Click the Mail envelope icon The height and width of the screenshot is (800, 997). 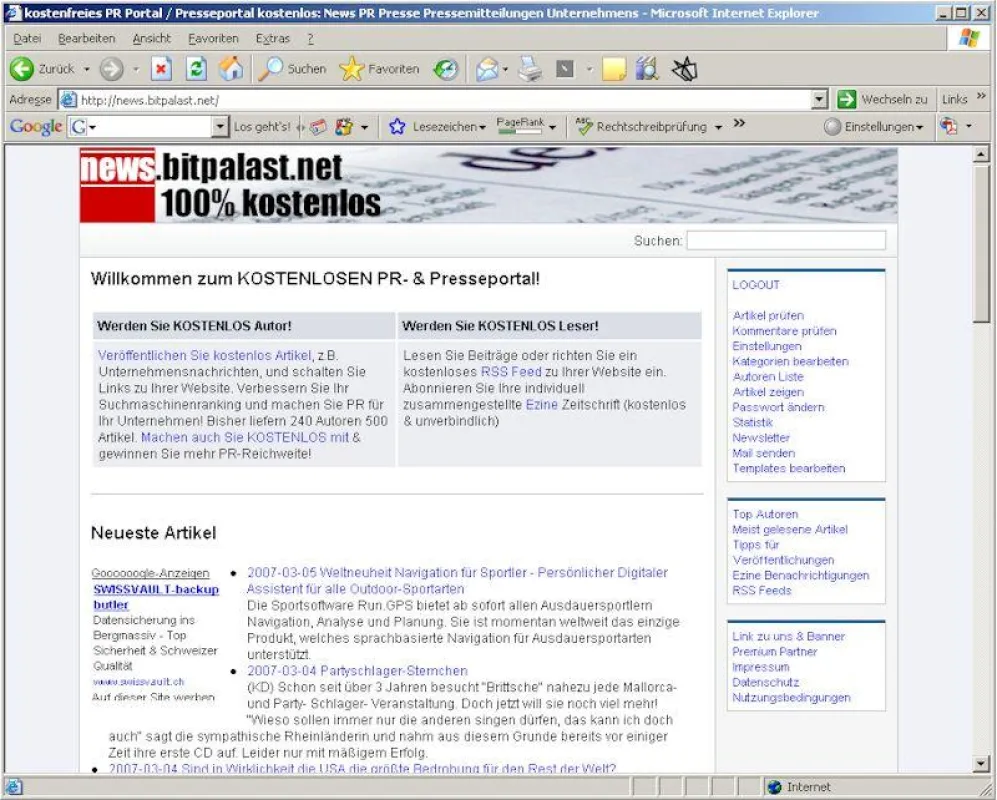coord(488,69)
